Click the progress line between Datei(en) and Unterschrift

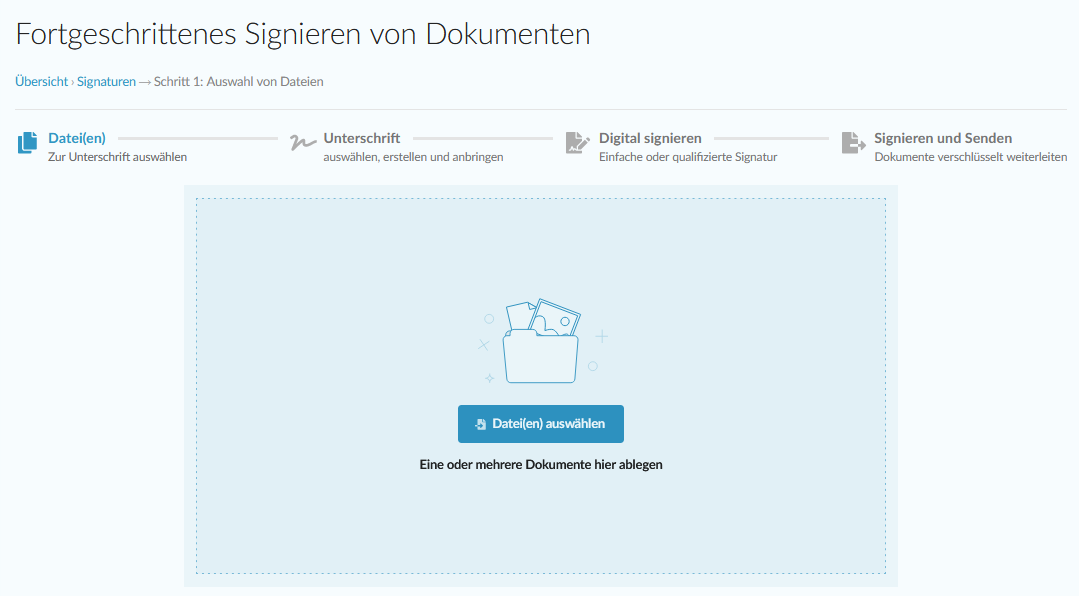[197, 138]
